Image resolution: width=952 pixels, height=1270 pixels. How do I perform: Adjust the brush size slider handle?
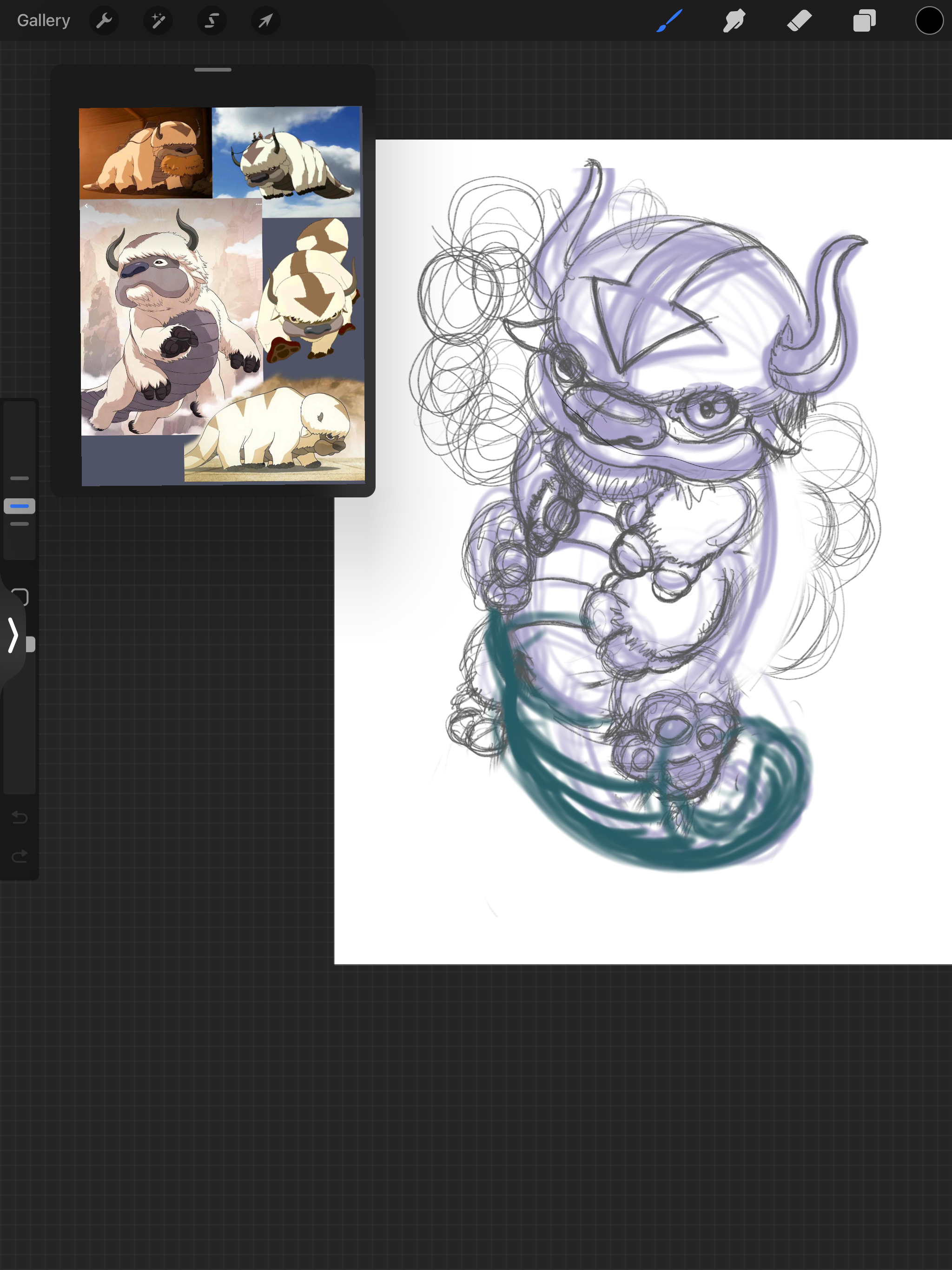click(20, 506)
